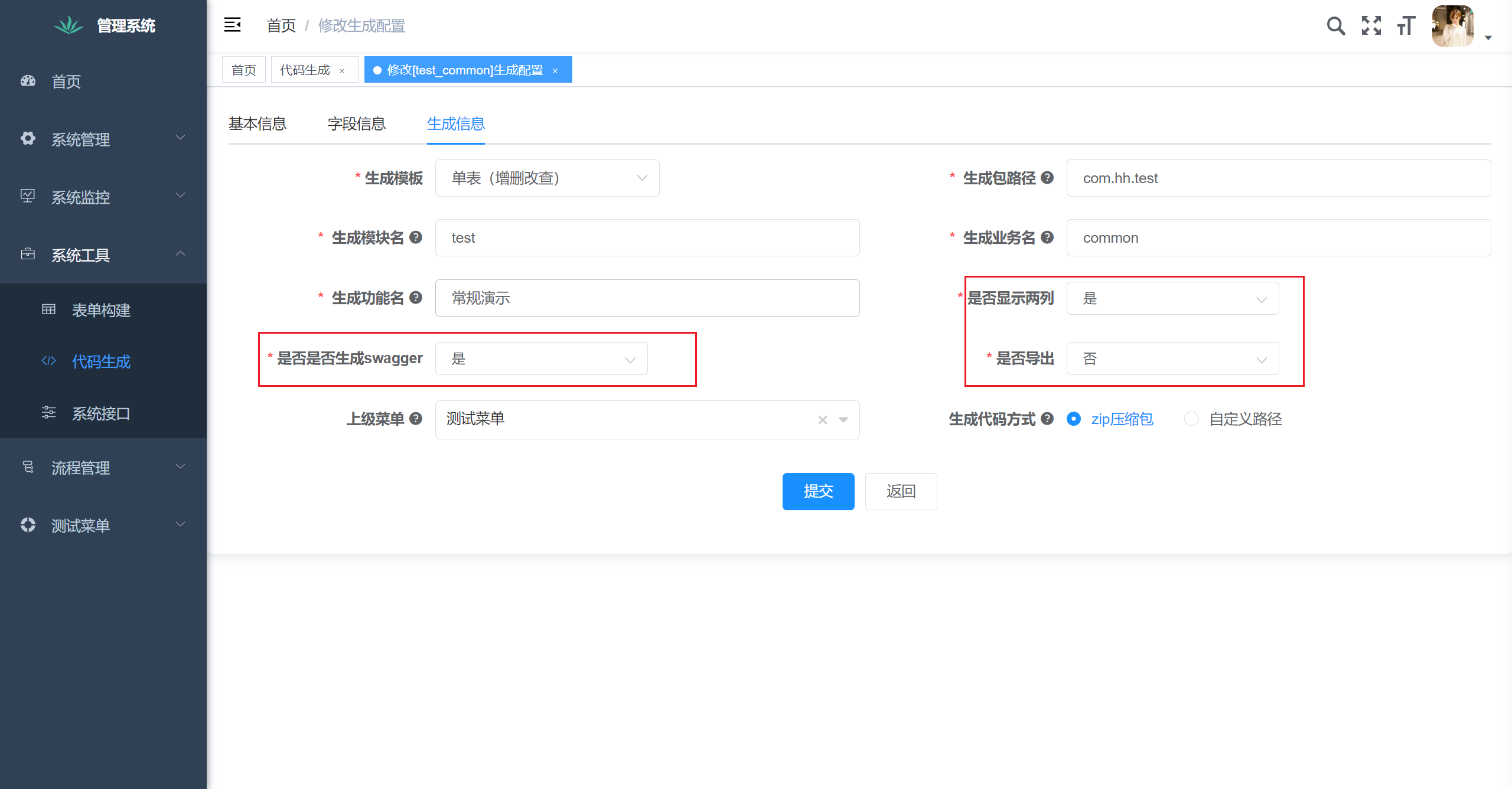Open 上级菜单 tree select arrow
1512x789 pixels.
click(843, 420)
